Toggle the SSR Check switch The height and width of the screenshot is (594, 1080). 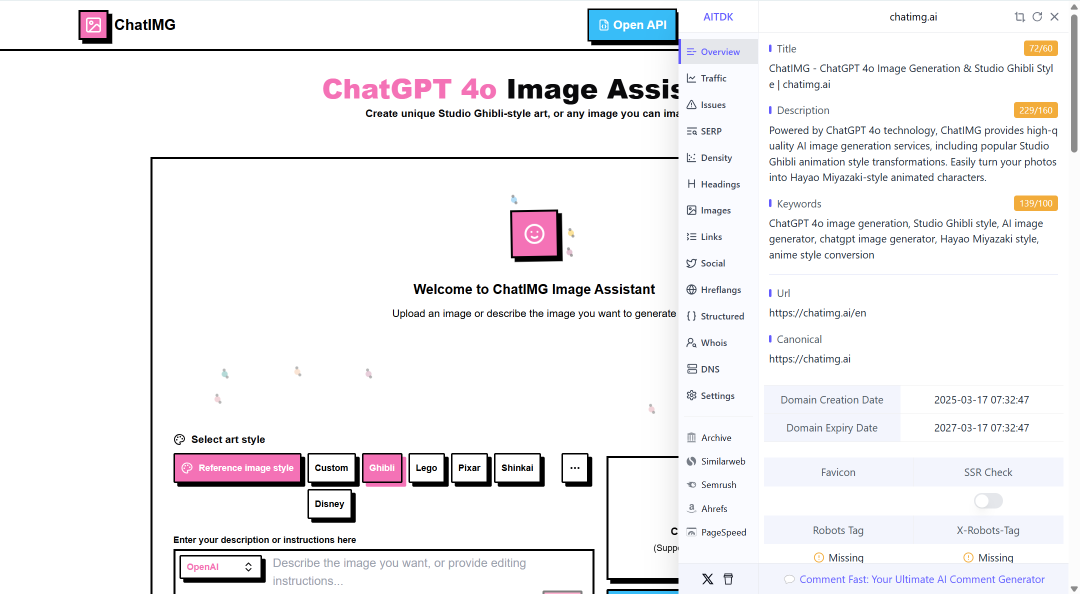988,501
